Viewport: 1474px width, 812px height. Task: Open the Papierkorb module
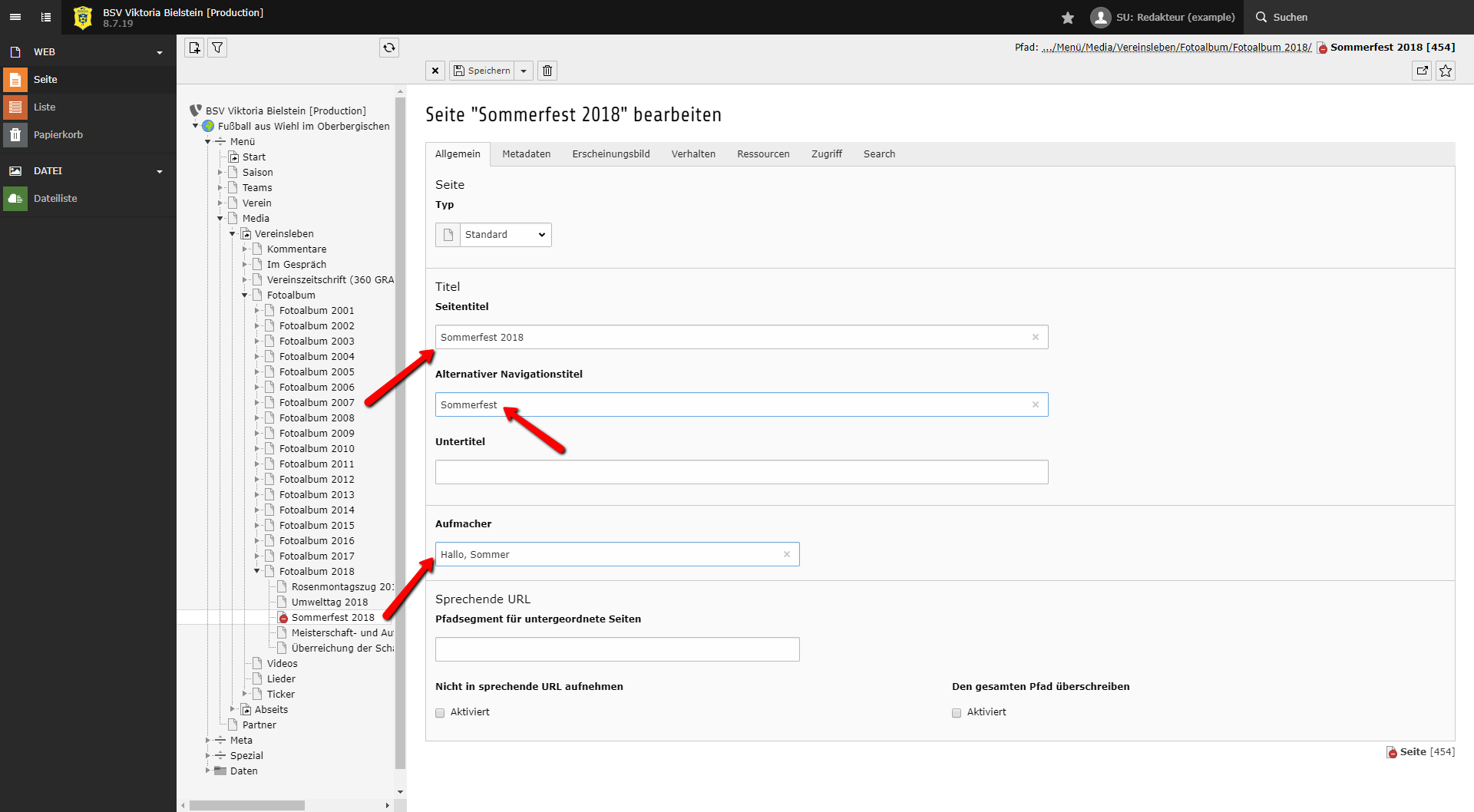coord(58,134)
